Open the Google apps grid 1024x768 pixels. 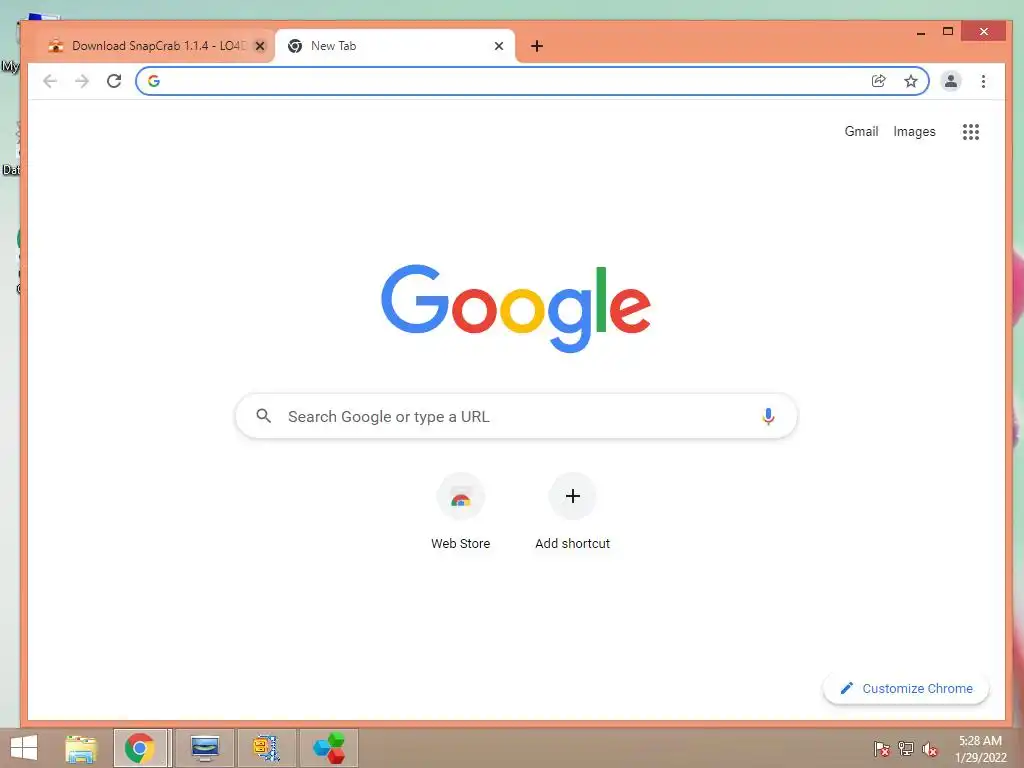(971, 132)
